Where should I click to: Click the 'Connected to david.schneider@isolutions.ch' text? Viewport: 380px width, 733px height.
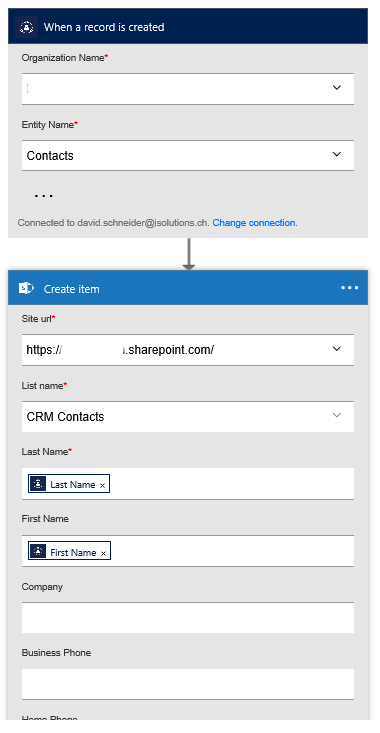pyautogui.click(x=114, y=223)
